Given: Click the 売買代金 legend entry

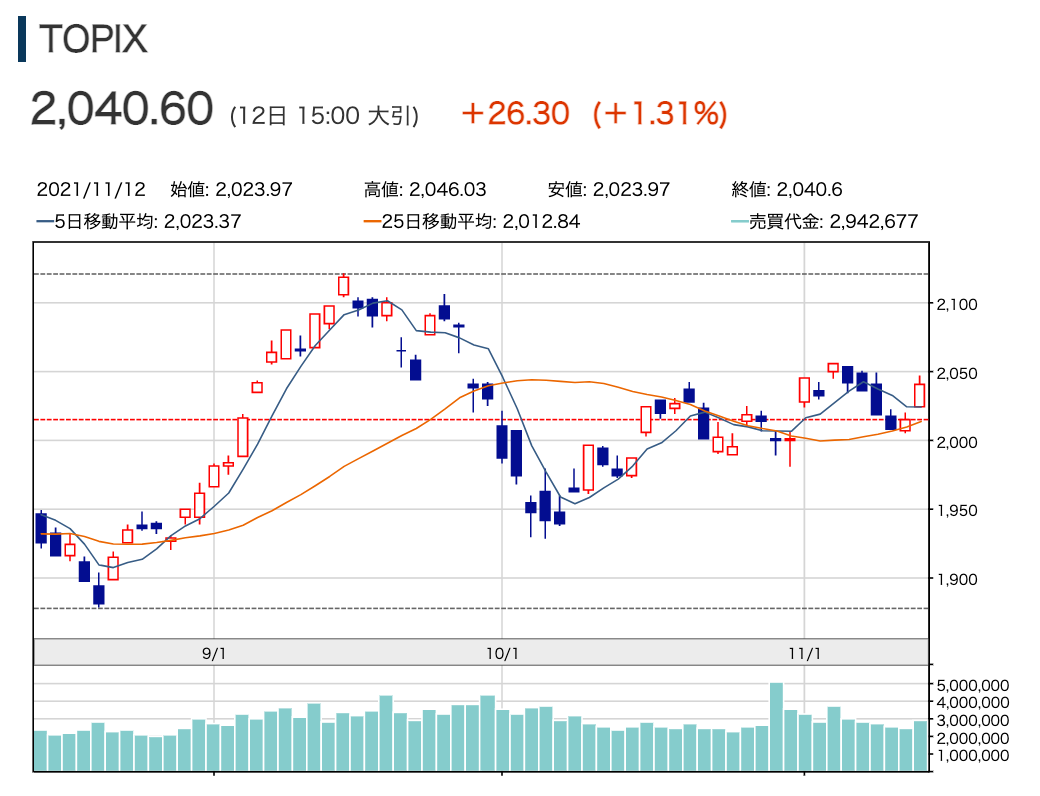Looking at the screenshot, I should 824,221.
